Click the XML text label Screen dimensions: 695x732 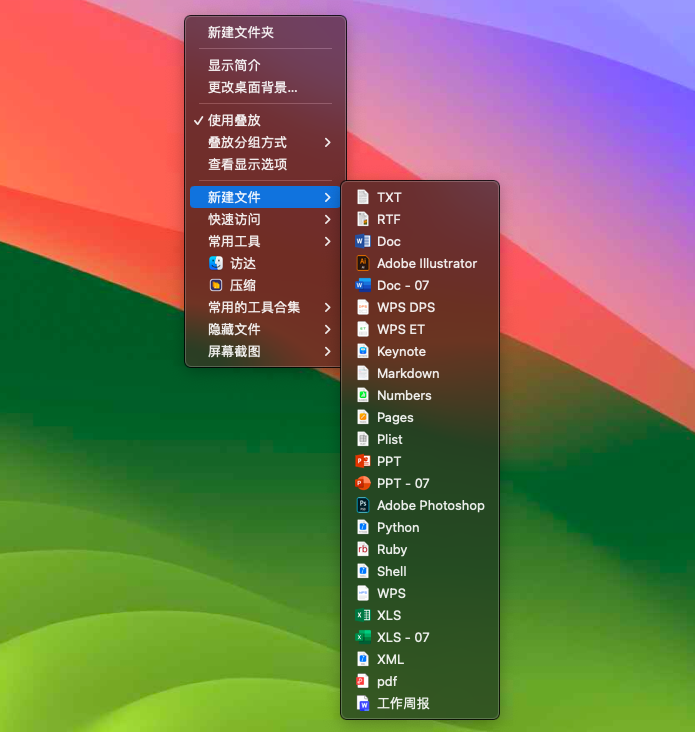pos(390,659)
